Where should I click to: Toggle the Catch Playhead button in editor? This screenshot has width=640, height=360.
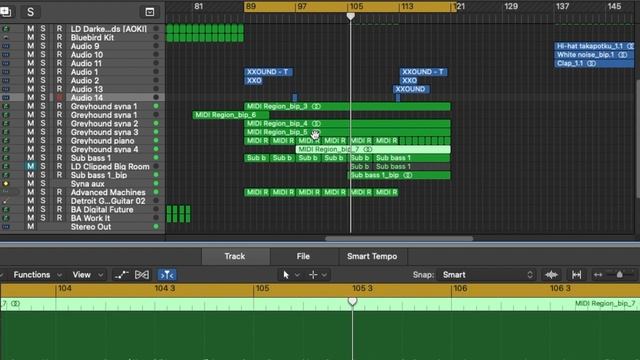click(x=167, y=275)
